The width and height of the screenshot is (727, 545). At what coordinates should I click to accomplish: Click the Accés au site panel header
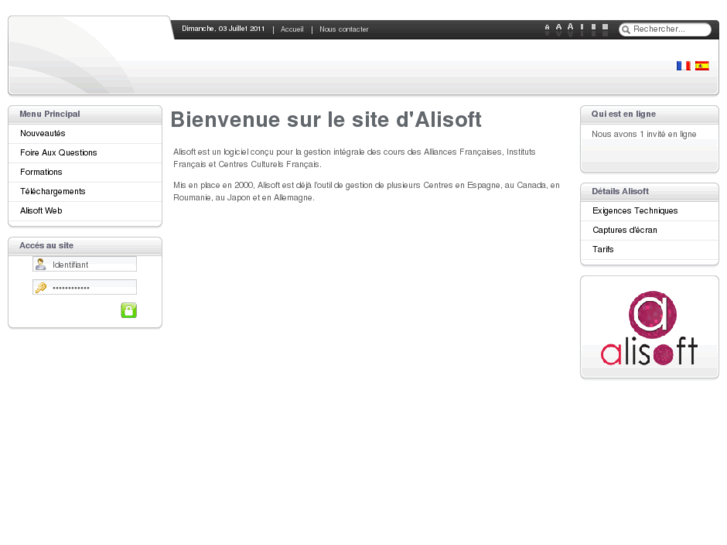coord(85,246)
